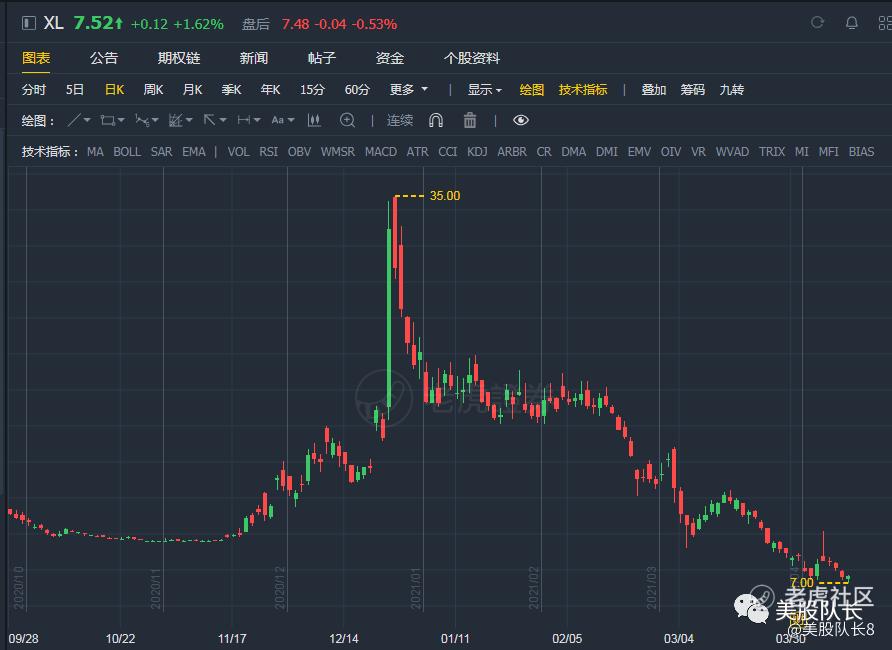Select the 15分 interval
Image resolution: width=892 pixels, height=650 pixels.
tap(312, 90)
